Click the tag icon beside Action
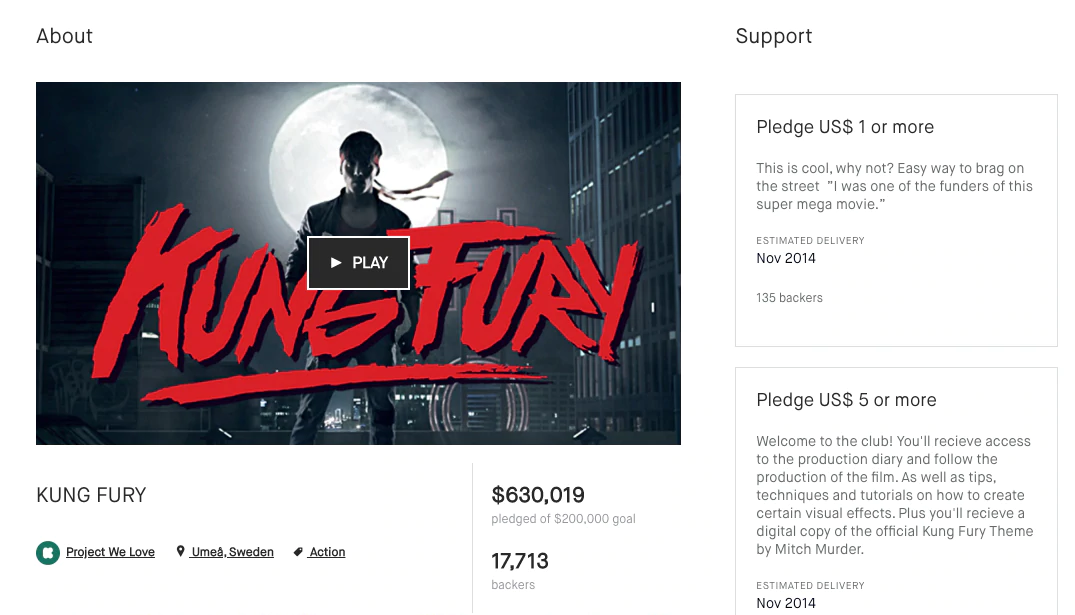The image size is (1075, 615). click(x=298, y=552)
